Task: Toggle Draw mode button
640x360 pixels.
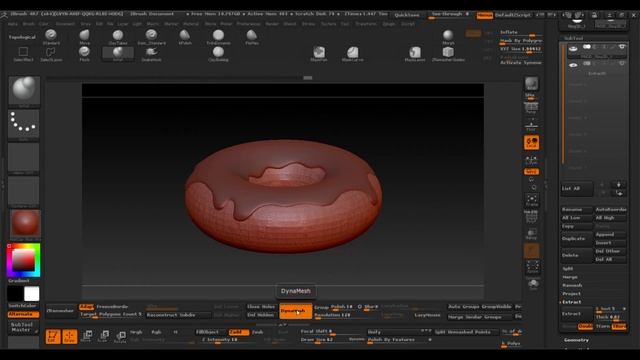Action: [x=69, y=336]
